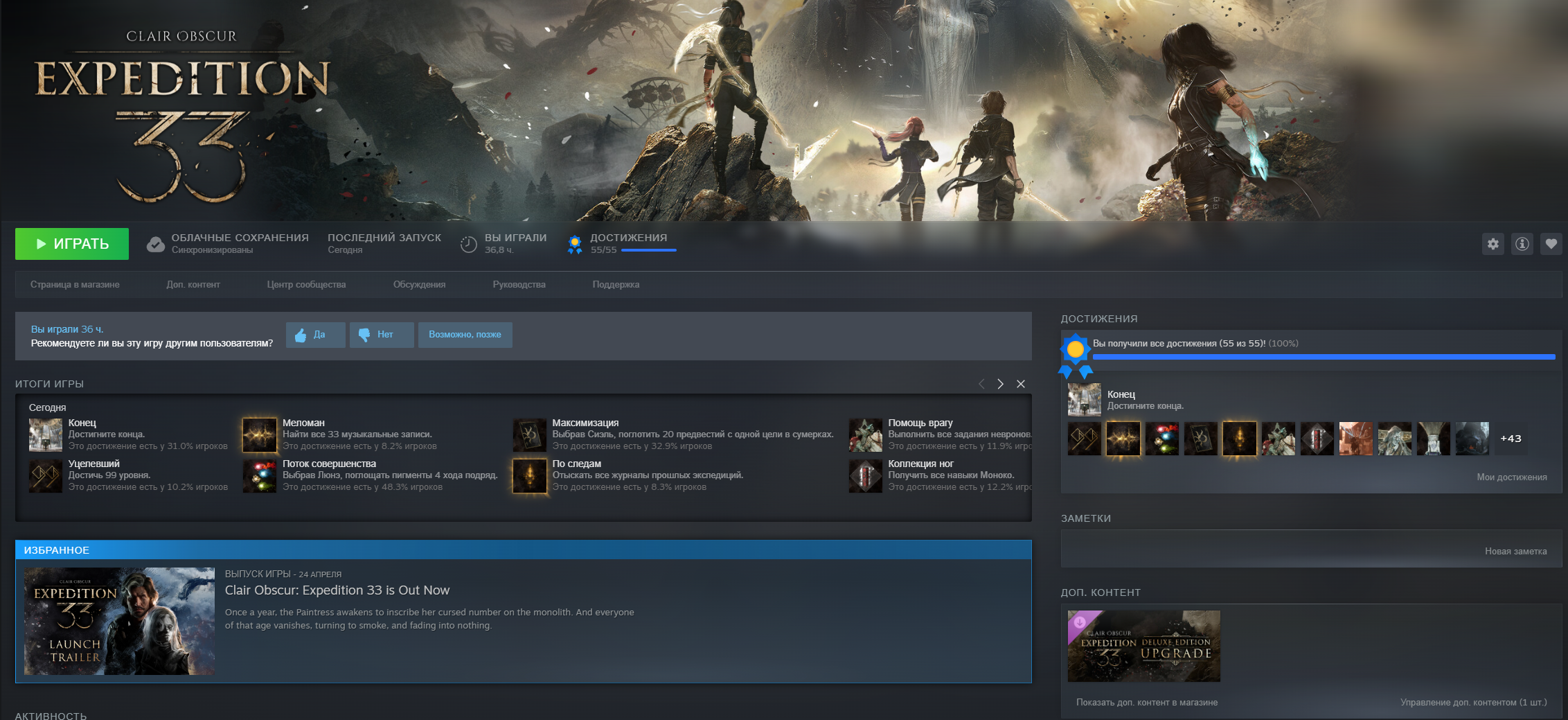The image size is (1568, 720).
Task: Choose Возможно, позже for the review prompt
Action: pos(465,335)
